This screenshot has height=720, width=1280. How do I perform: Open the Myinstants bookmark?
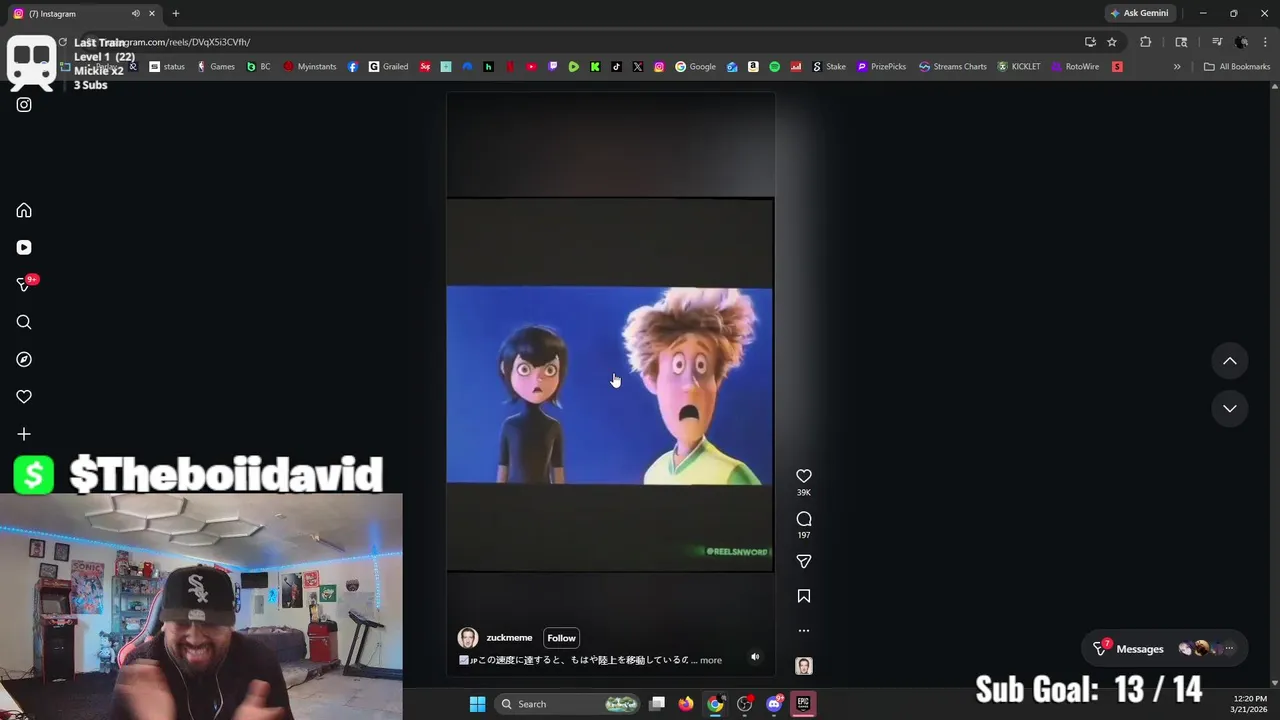point(310,67)
